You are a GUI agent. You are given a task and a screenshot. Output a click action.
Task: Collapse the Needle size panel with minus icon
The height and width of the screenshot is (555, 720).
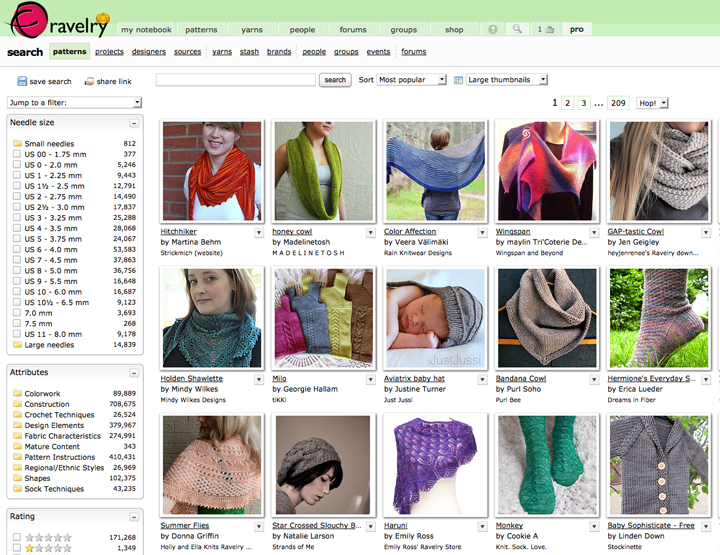point(136,122)
